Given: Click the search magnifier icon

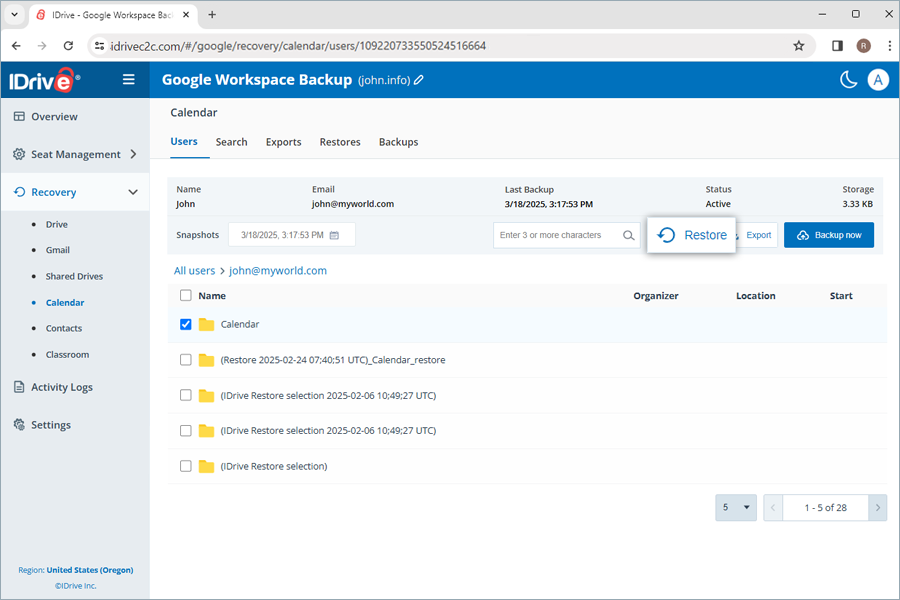Looking at the screenshot, I should [629, 234].
